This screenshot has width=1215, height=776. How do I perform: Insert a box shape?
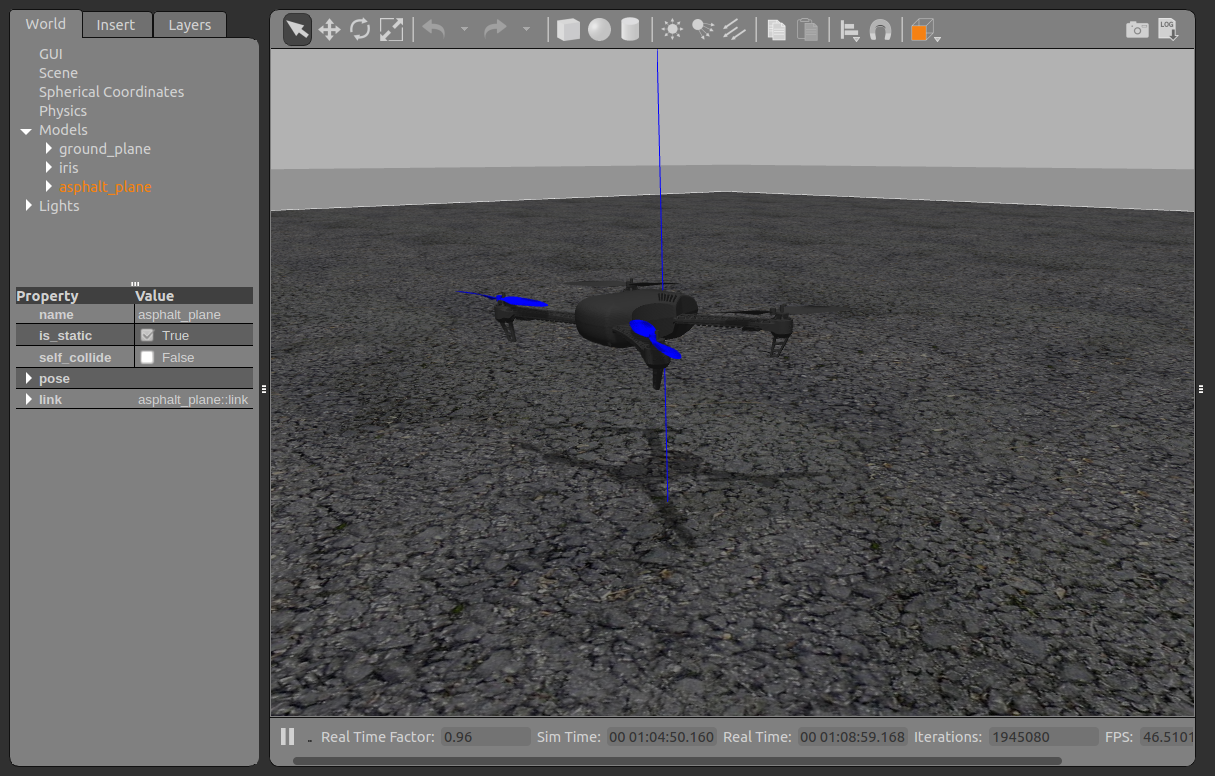click(568, 30)
